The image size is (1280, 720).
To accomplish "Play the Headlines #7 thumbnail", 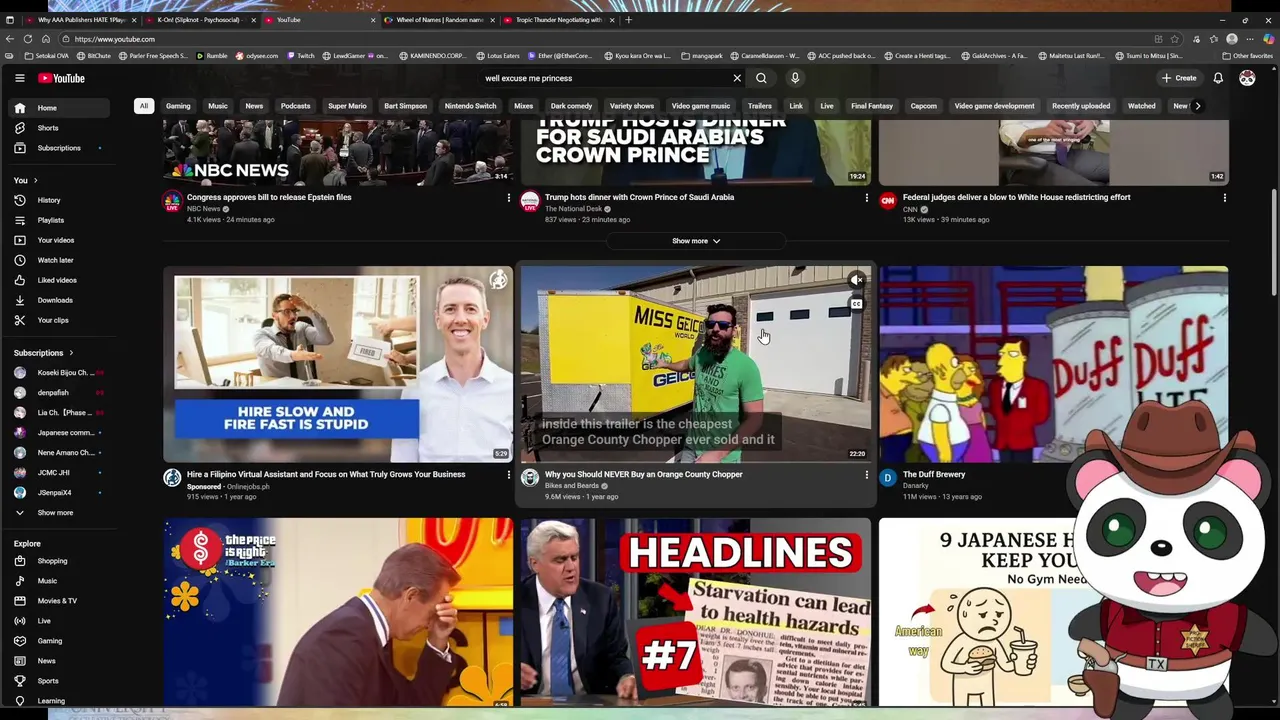I will tap(695, 612).
